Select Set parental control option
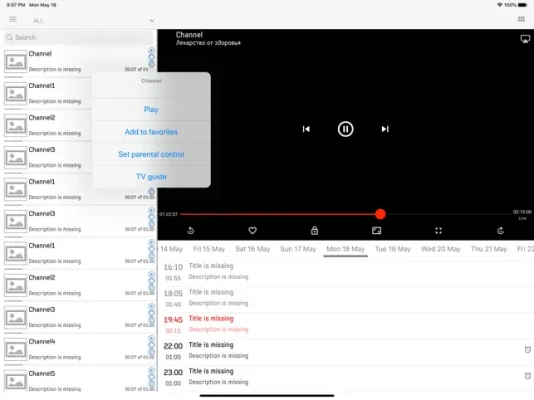The width and height of the screenshot is (534, 400). pos(151,154)
